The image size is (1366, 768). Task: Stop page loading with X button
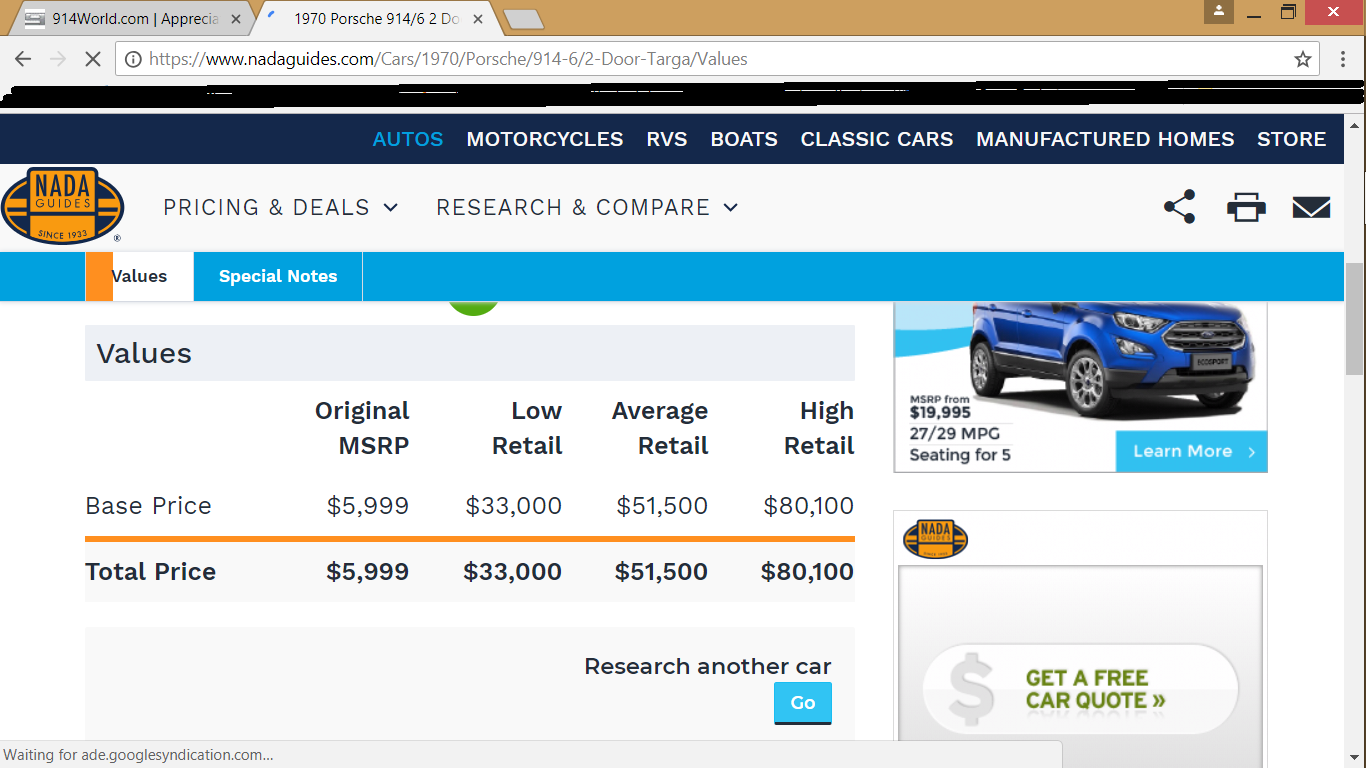point(92,59)
